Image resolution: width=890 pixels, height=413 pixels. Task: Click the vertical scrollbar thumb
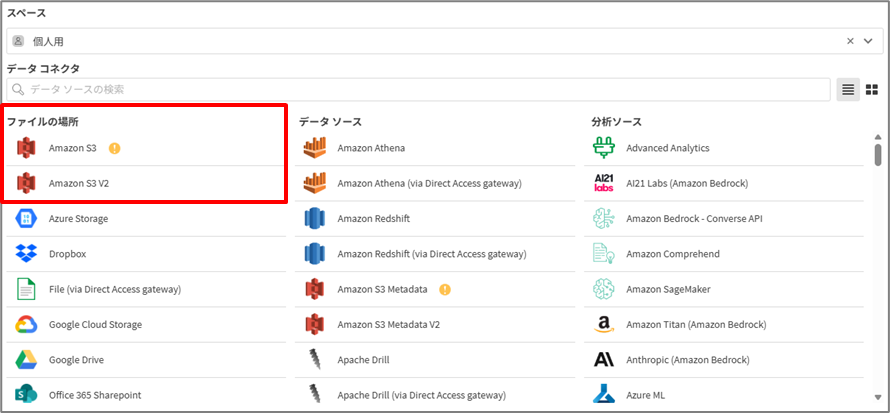click(x=877, y=154)
